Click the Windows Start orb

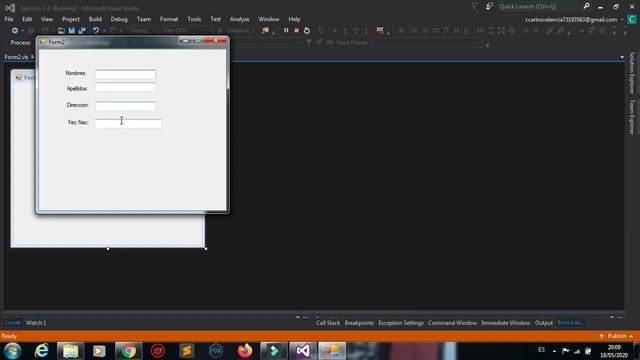tap(13, 351)
